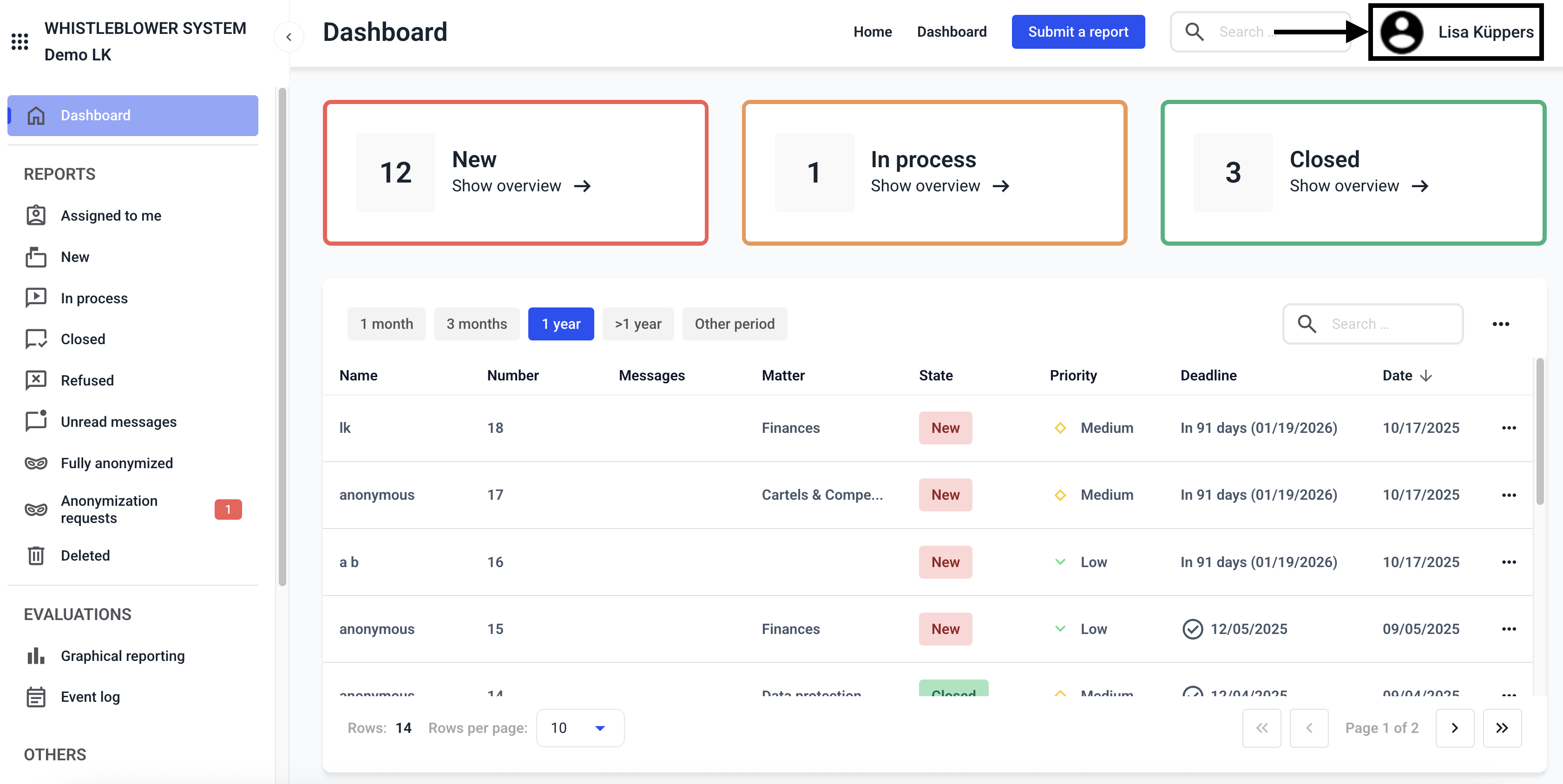The height and width of the screenshot is (784, 1563).
Task: Collapse the sidebar with the chevron
Action: pyautogui.click(x=289, y=37)
